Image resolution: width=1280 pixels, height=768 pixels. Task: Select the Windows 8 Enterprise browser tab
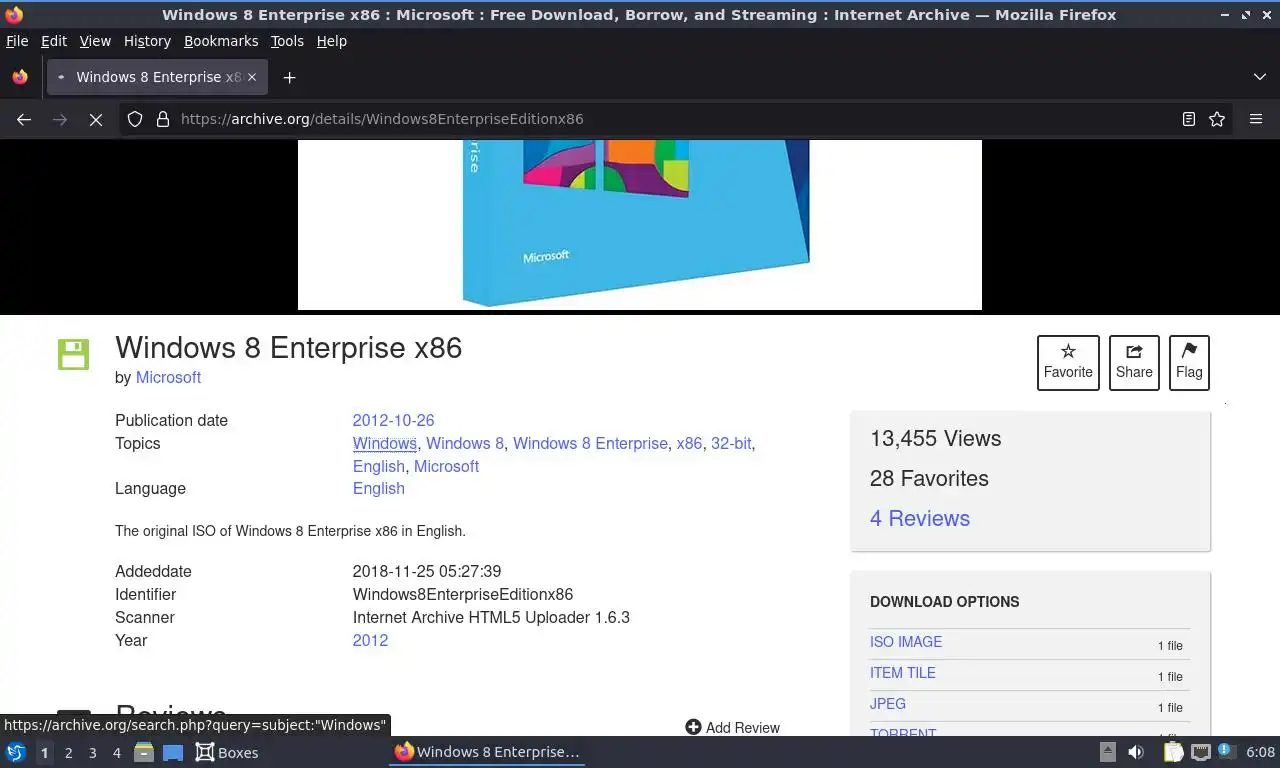click(x=158, y=77)
